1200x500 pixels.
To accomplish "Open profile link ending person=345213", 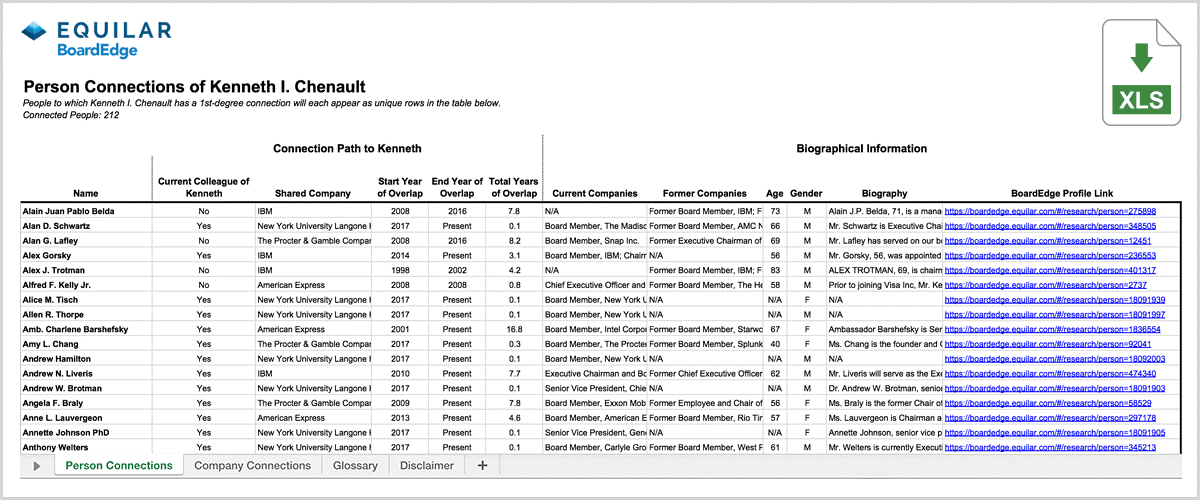I will 1050,447.
